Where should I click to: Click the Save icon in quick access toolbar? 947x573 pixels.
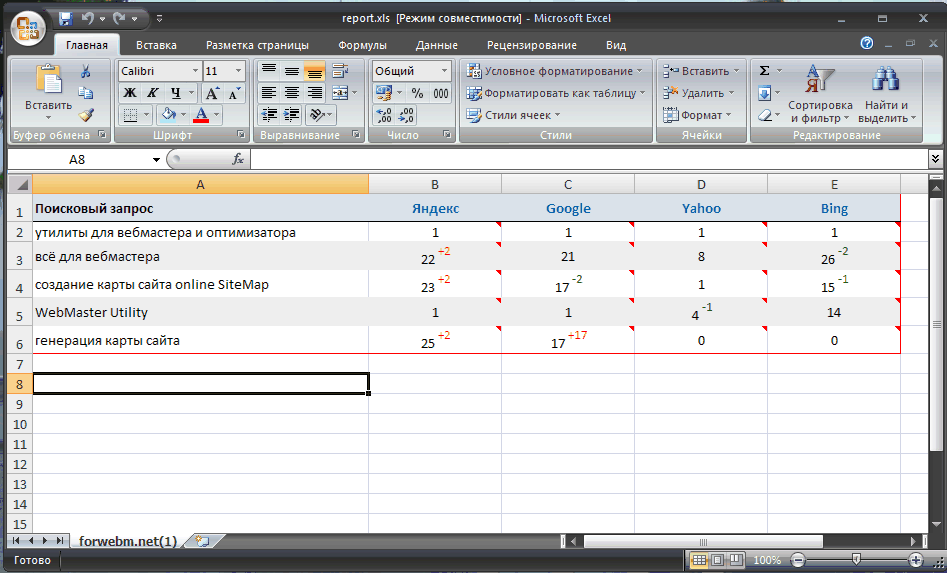66,18
